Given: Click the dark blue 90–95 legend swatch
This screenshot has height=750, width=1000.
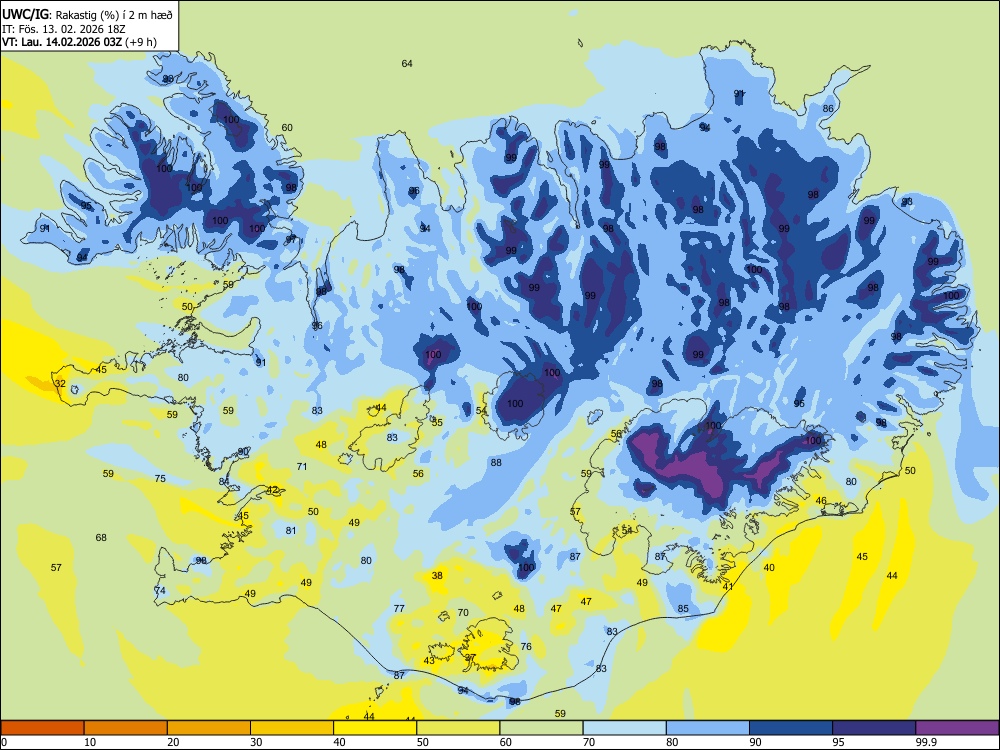Looking at the screenshot, I should pos(791,728).
